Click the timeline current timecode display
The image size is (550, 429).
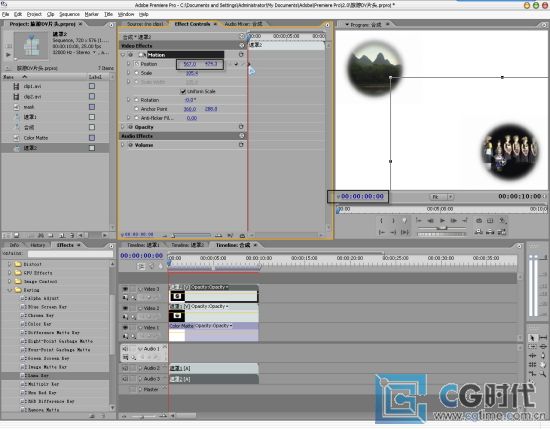[142, 256]
